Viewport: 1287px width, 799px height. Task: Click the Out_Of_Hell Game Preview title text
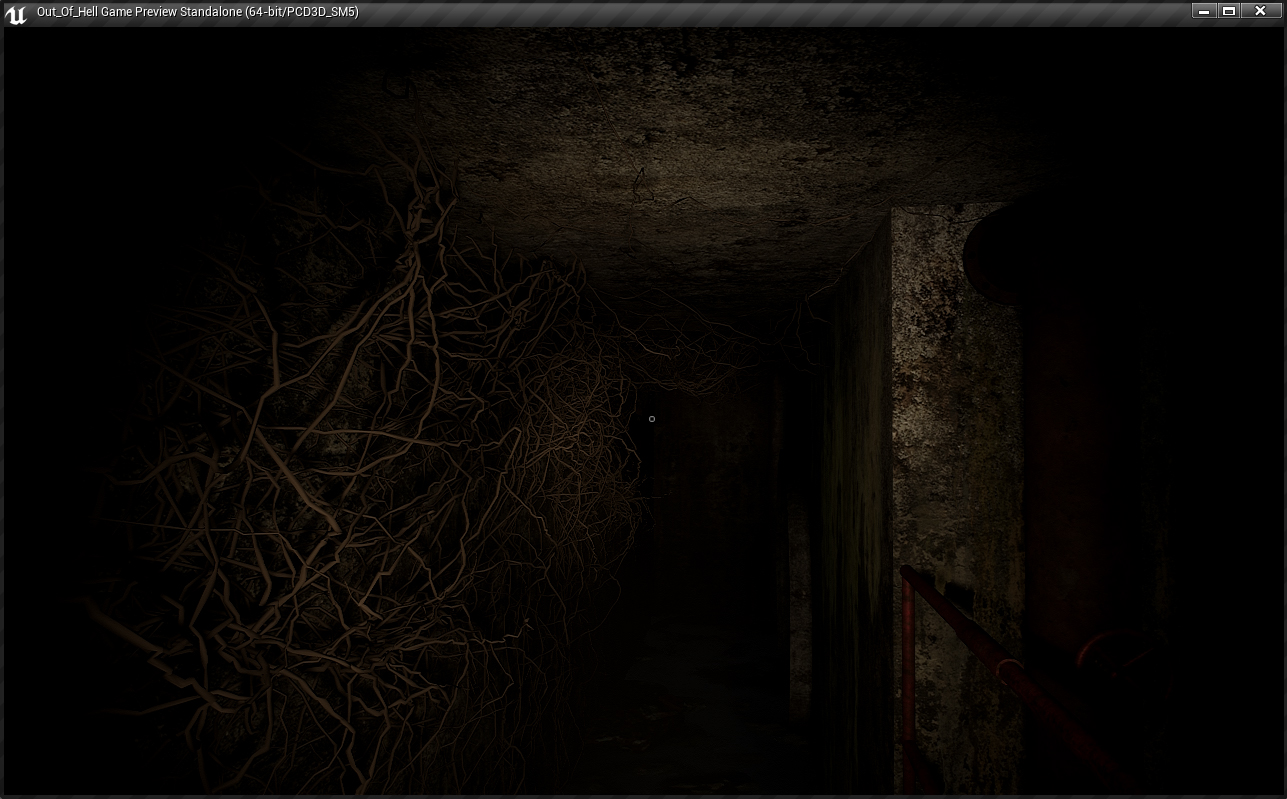(197, 12)
